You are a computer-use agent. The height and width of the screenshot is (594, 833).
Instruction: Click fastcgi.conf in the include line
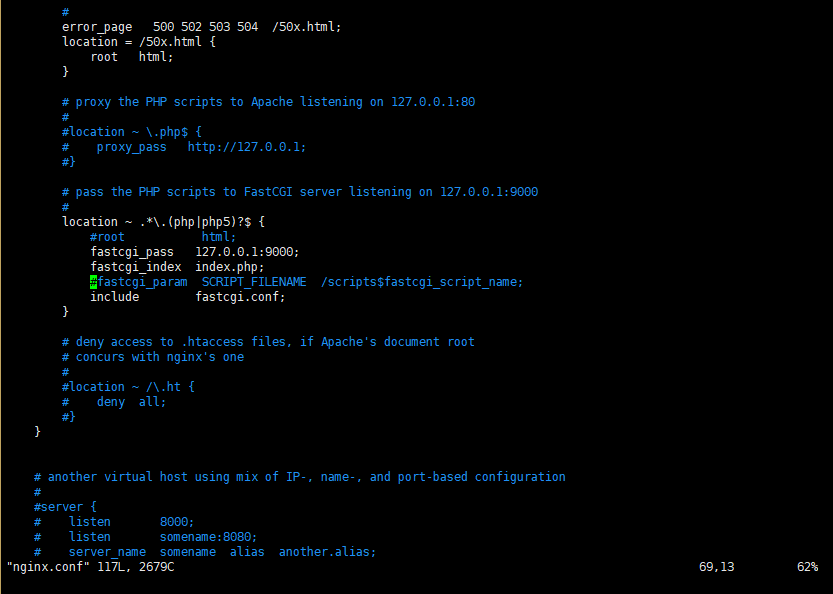[240, 297]
